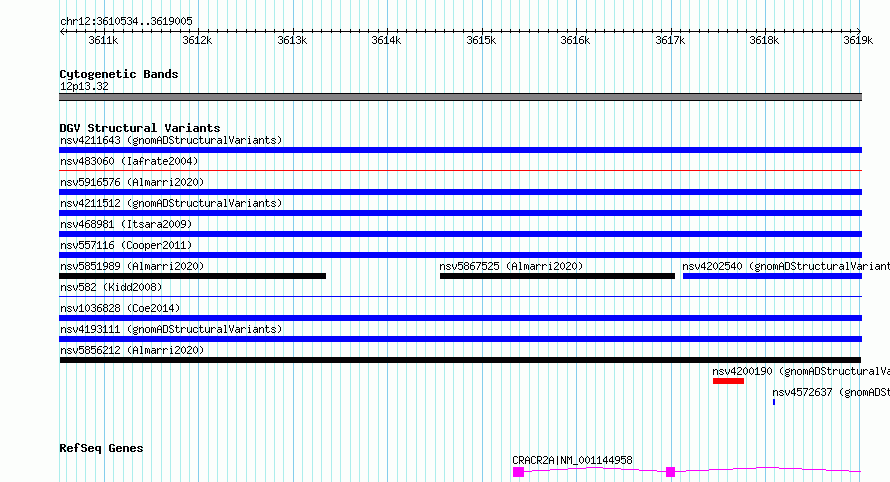Select the blue bar under nsv4193111
The width and height of the screenshot is (890, 482).
point(460,339)
